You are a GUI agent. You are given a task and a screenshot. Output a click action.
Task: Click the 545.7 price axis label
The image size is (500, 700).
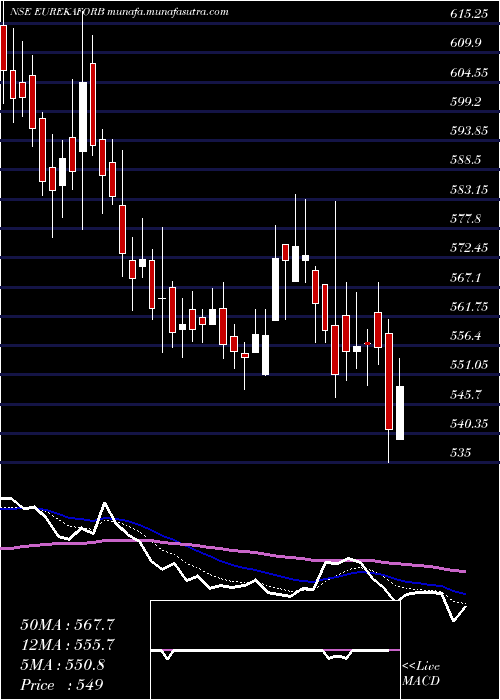pos(467,395)
